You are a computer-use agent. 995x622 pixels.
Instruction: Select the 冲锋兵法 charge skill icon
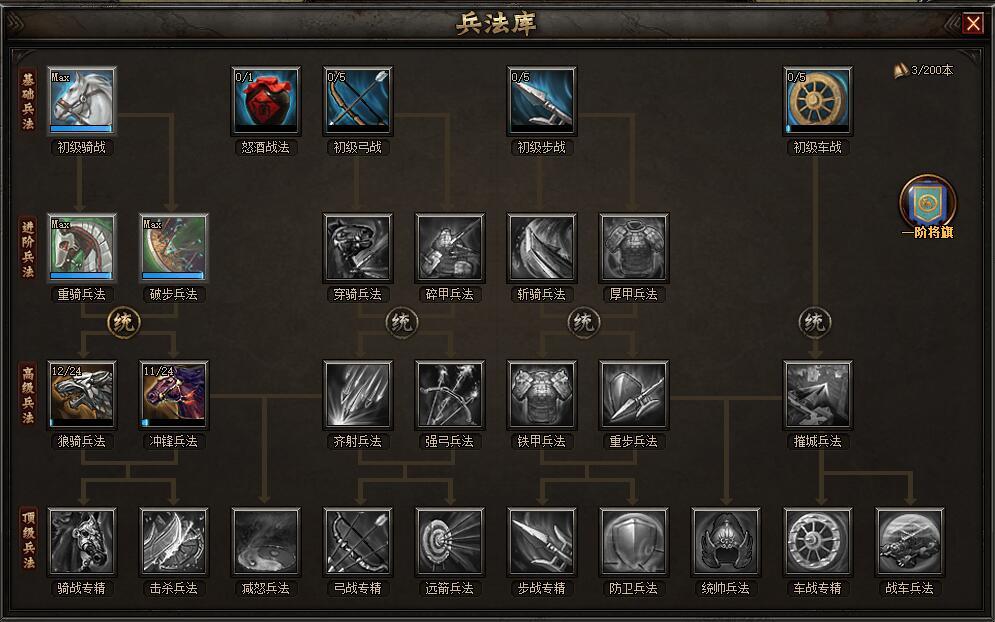tap(174, 395)
